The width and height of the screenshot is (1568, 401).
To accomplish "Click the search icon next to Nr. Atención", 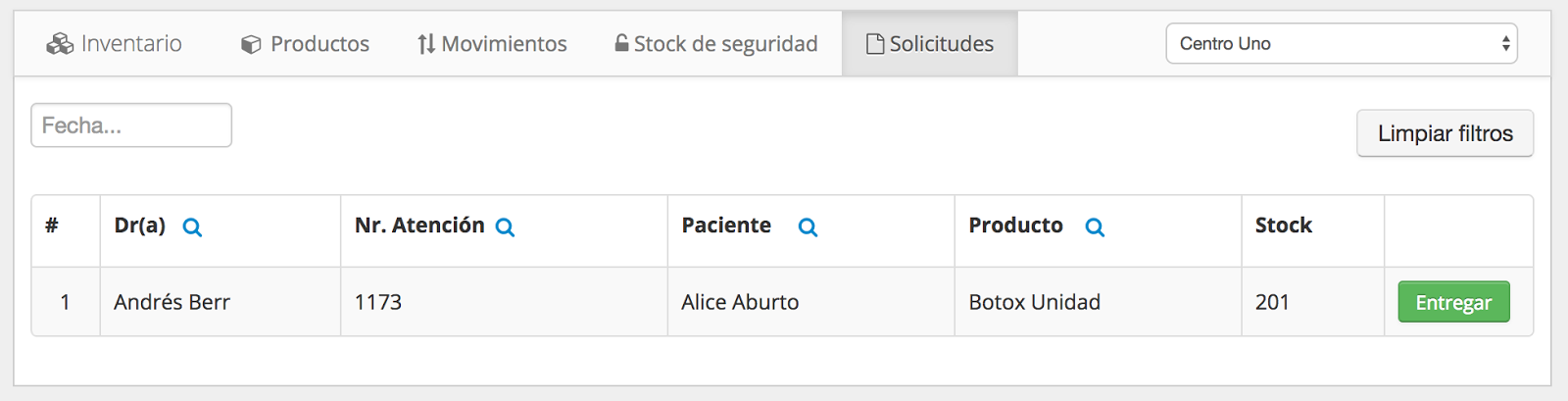I will point(505,227).
